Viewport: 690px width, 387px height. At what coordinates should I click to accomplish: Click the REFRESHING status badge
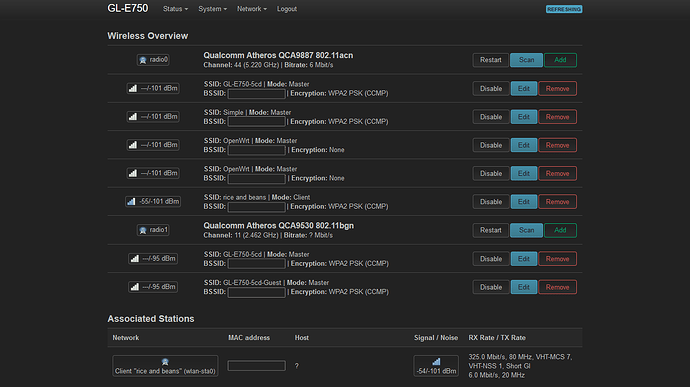pos(564,9)
